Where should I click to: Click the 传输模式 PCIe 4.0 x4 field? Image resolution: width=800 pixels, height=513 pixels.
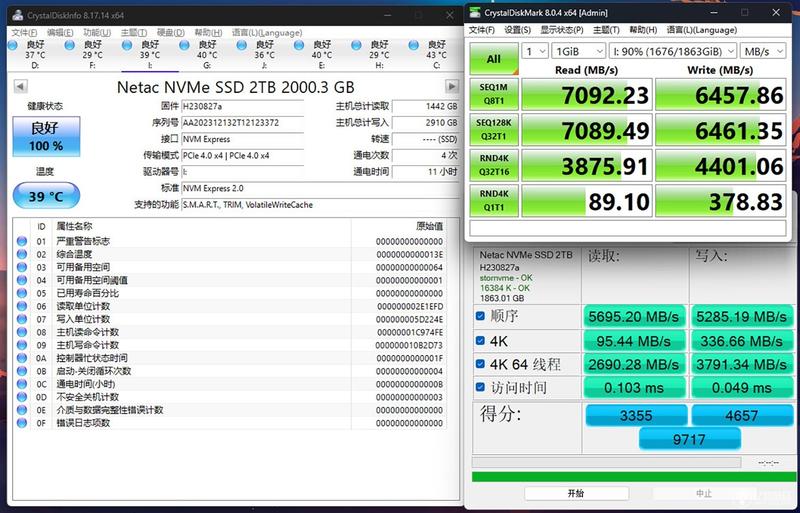coord(243,156)
